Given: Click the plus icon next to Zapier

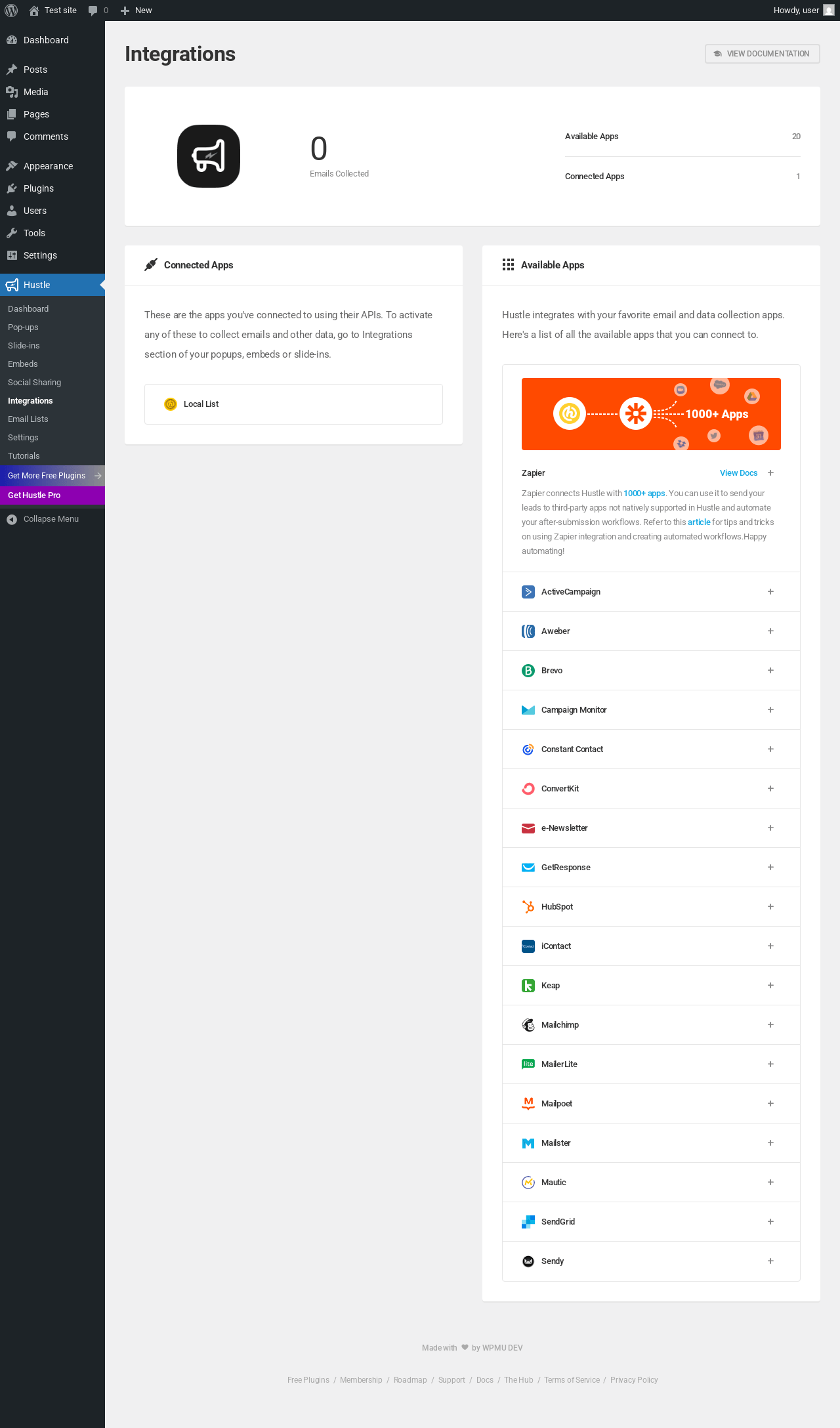Looking at the screenshot, I should point(770,473).
